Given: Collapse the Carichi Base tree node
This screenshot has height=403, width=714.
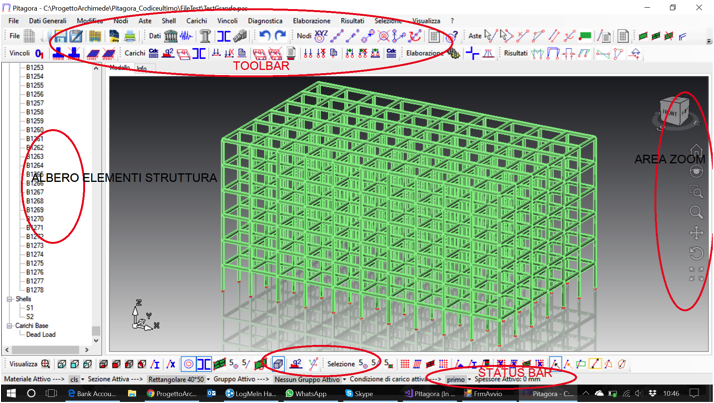Looking at the screenshot, I should click(x=10, y=326).
